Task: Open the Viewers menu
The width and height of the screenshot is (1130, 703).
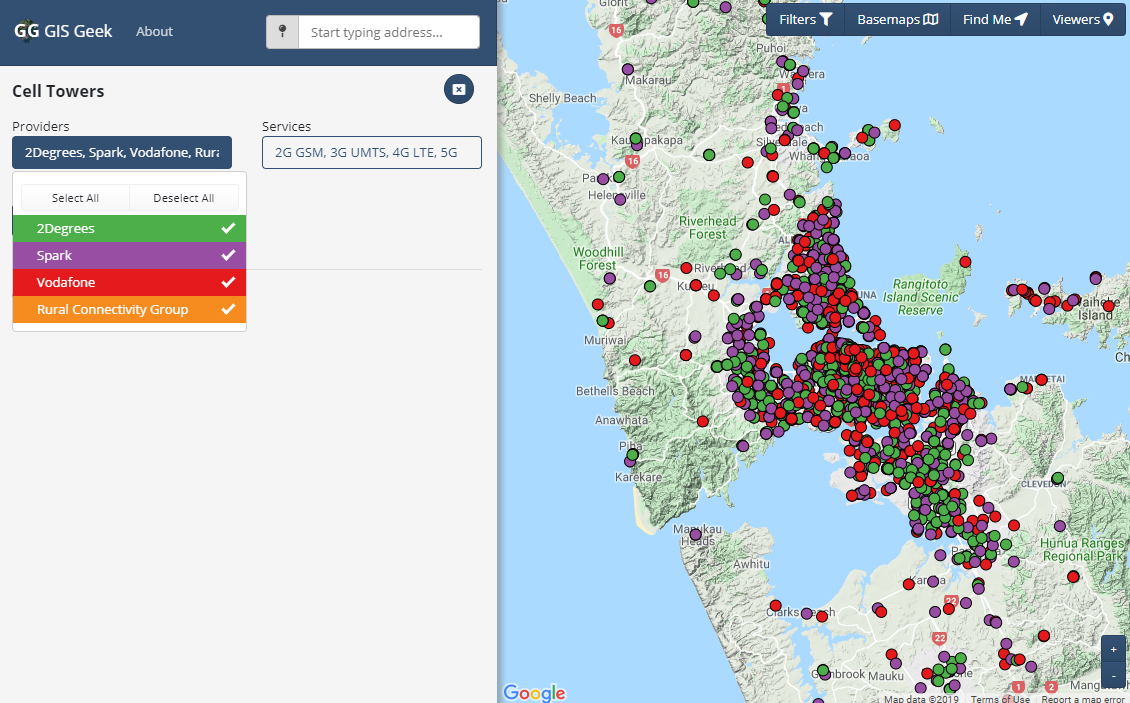Action: tap(1082, 19)
